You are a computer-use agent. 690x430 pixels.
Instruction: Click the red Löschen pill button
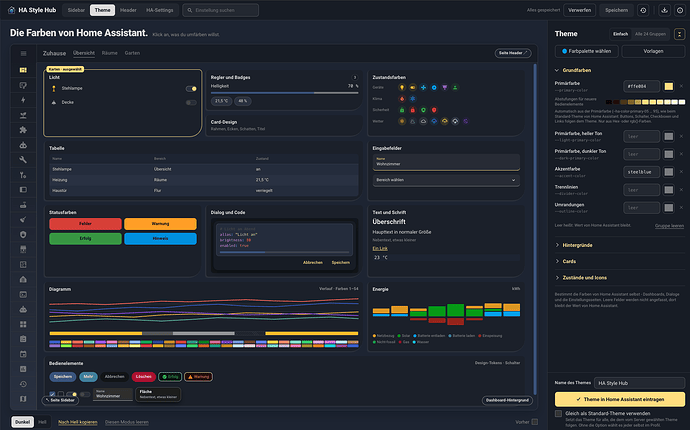(x=143, y=377)
